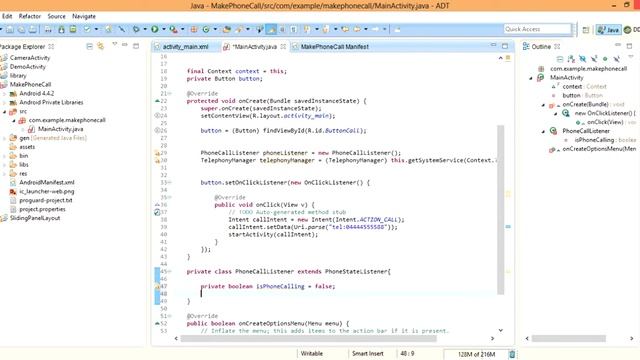Select PhoneCallListener class in Outline
Viewport: 640px width, 360px height.
coord(586,131)
